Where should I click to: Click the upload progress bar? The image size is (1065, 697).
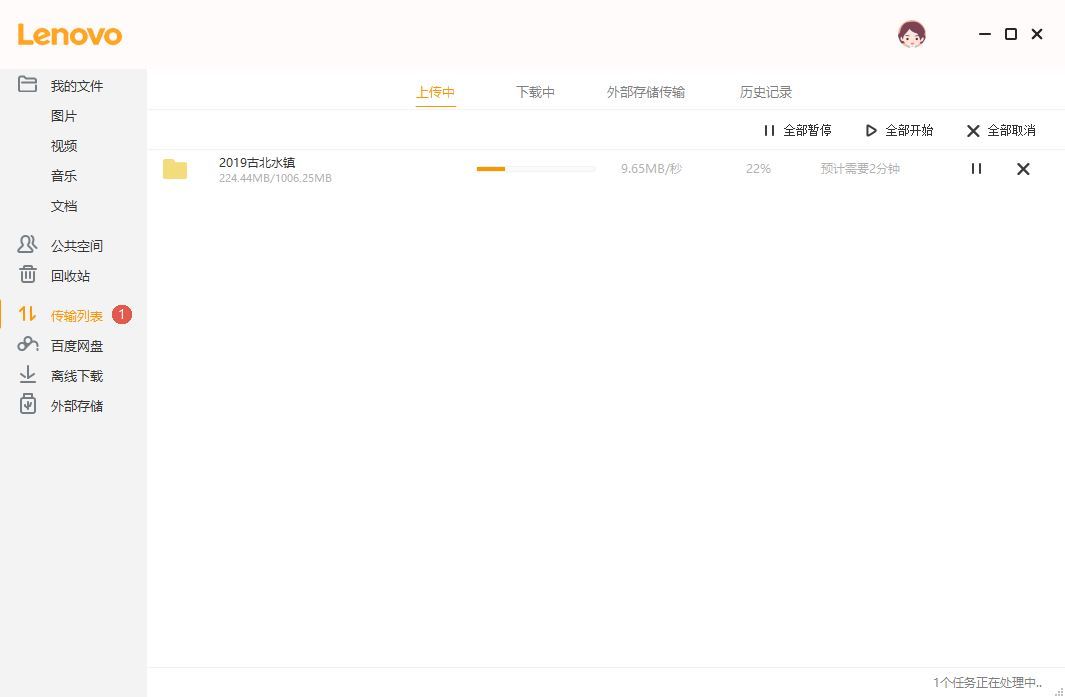(535, 168)
